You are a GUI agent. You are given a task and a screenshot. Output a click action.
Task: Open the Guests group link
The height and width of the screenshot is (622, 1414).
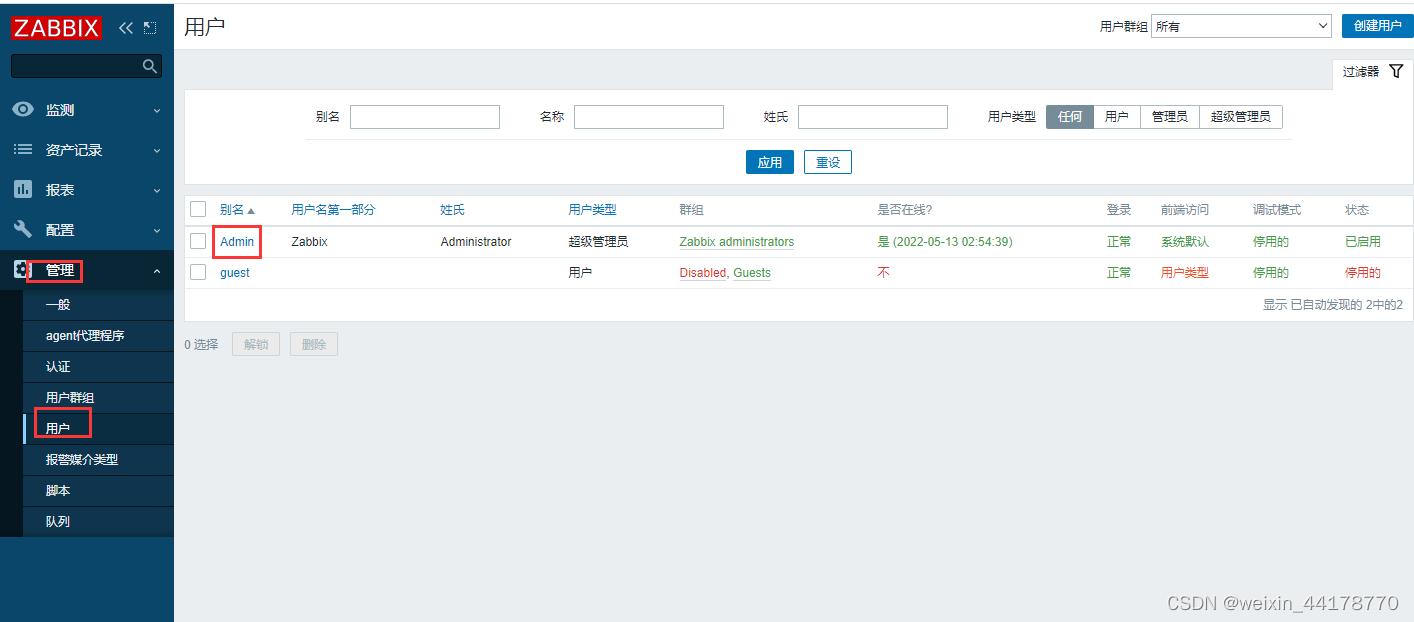752,273
